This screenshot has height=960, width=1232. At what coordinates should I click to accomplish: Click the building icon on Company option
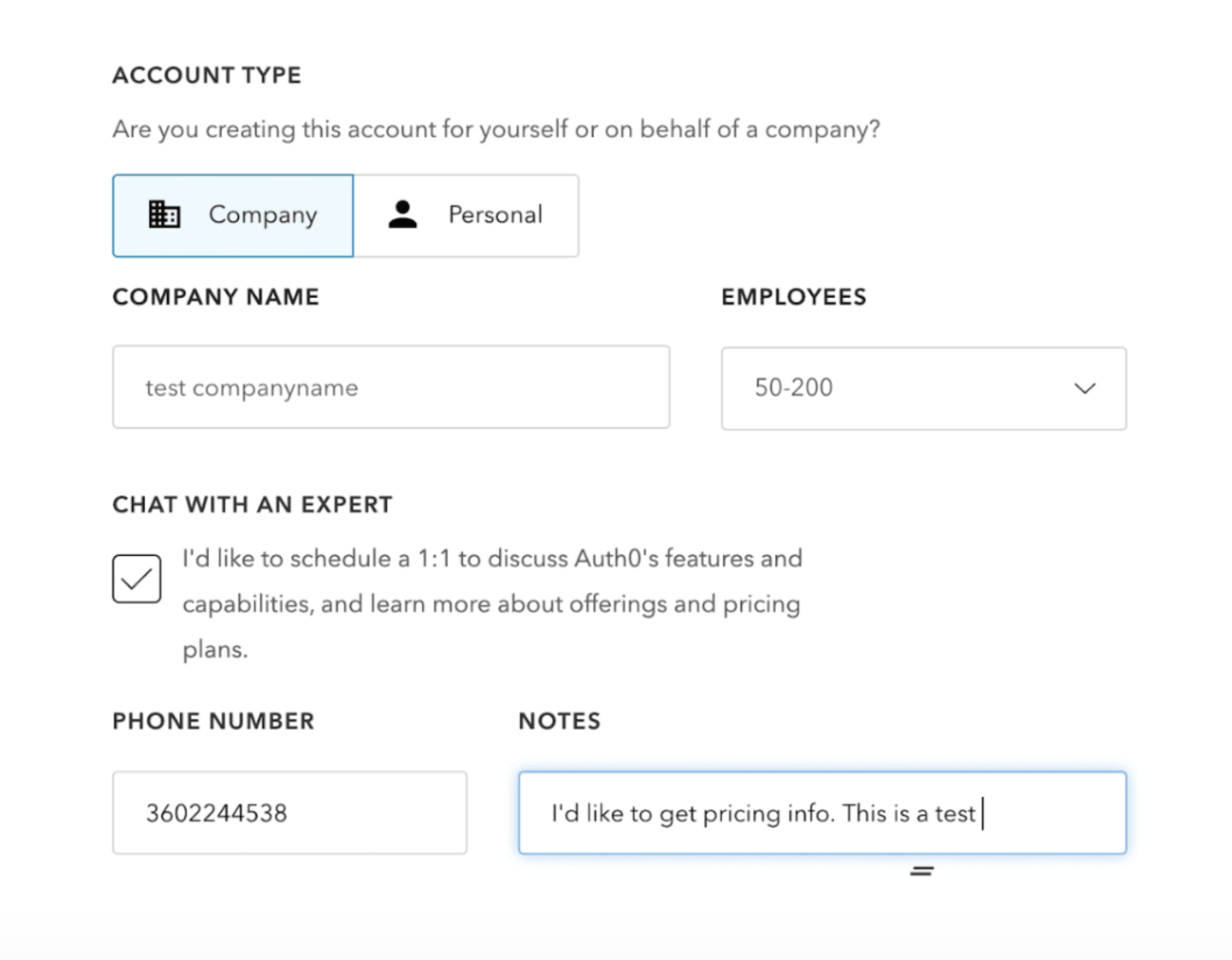pyautogui.click(x=164, y=214)
